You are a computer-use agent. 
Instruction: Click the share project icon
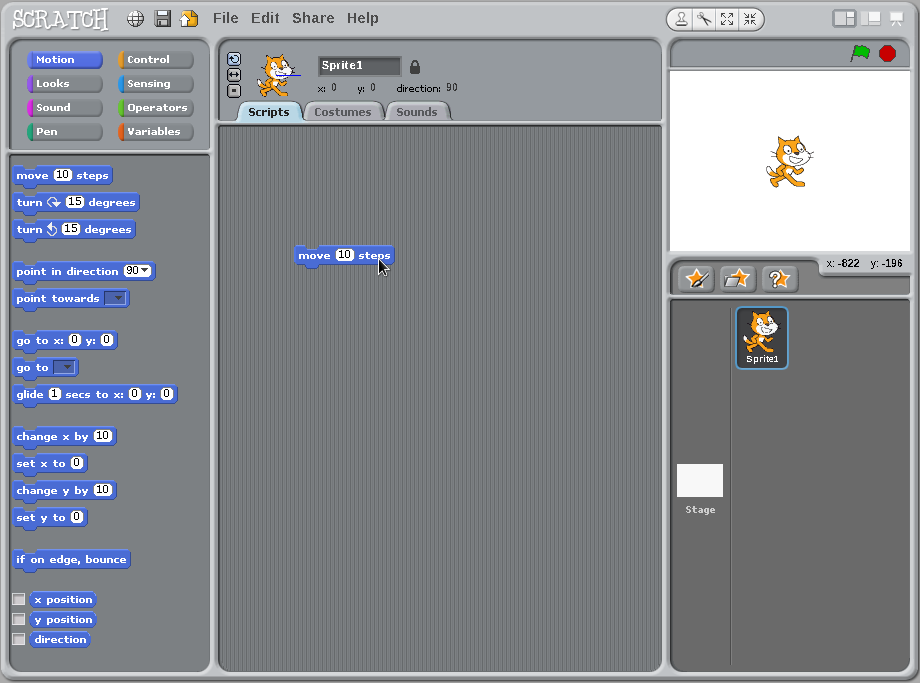pyautogui.click(x=189, y=19)
